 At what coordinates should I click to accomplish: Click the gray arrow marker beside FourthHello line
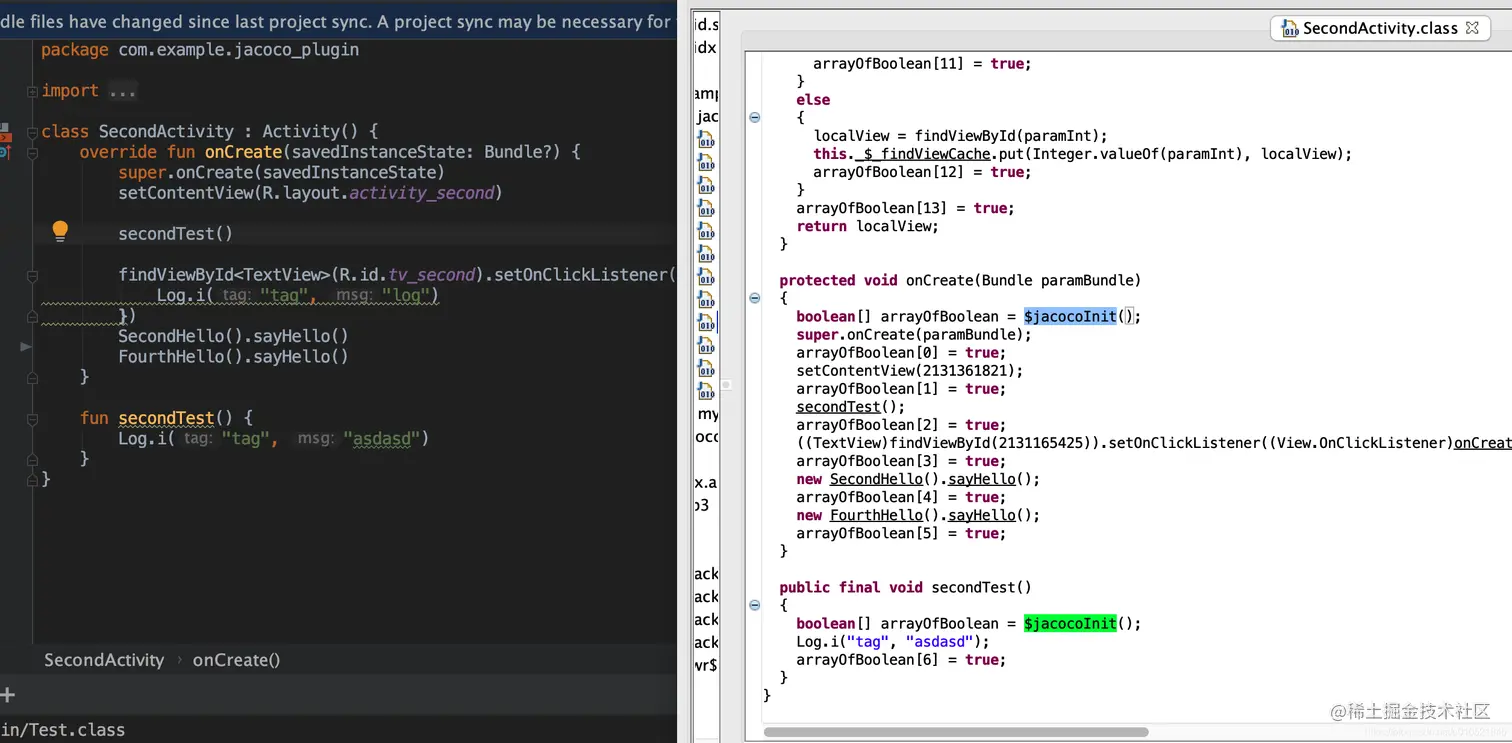pyautogui.click(x=26, y=346)
